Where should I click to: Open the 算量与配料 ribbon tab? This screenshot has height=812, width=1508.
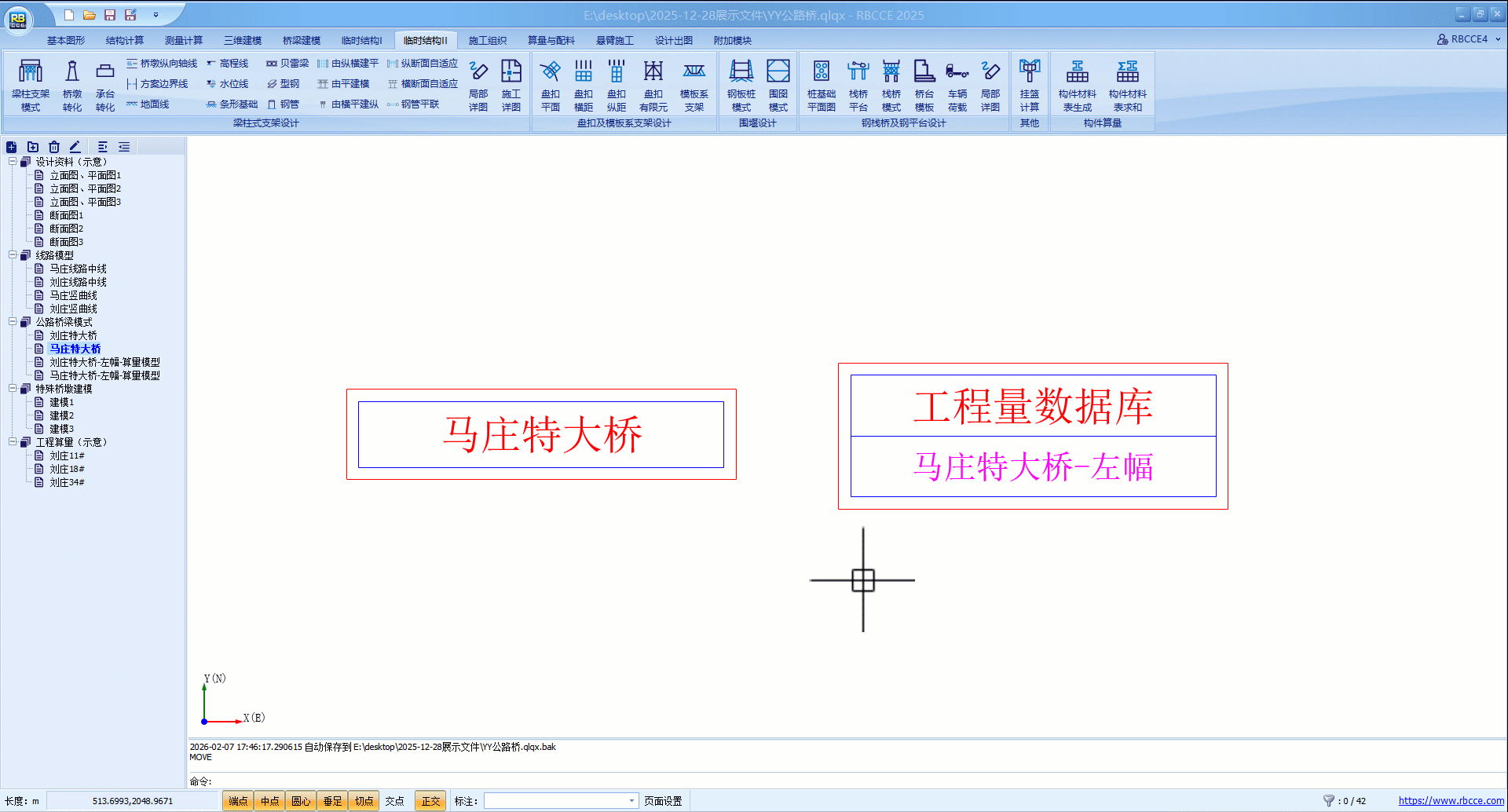coord(551,41)
